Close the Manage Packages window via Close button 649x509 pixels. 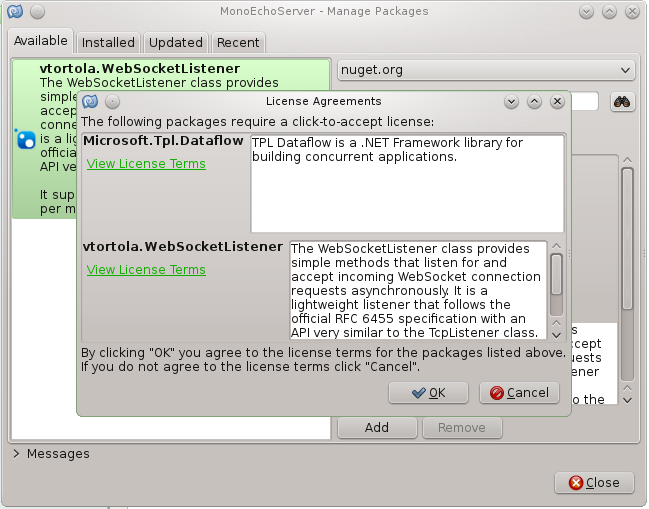[x=594, y=483]
